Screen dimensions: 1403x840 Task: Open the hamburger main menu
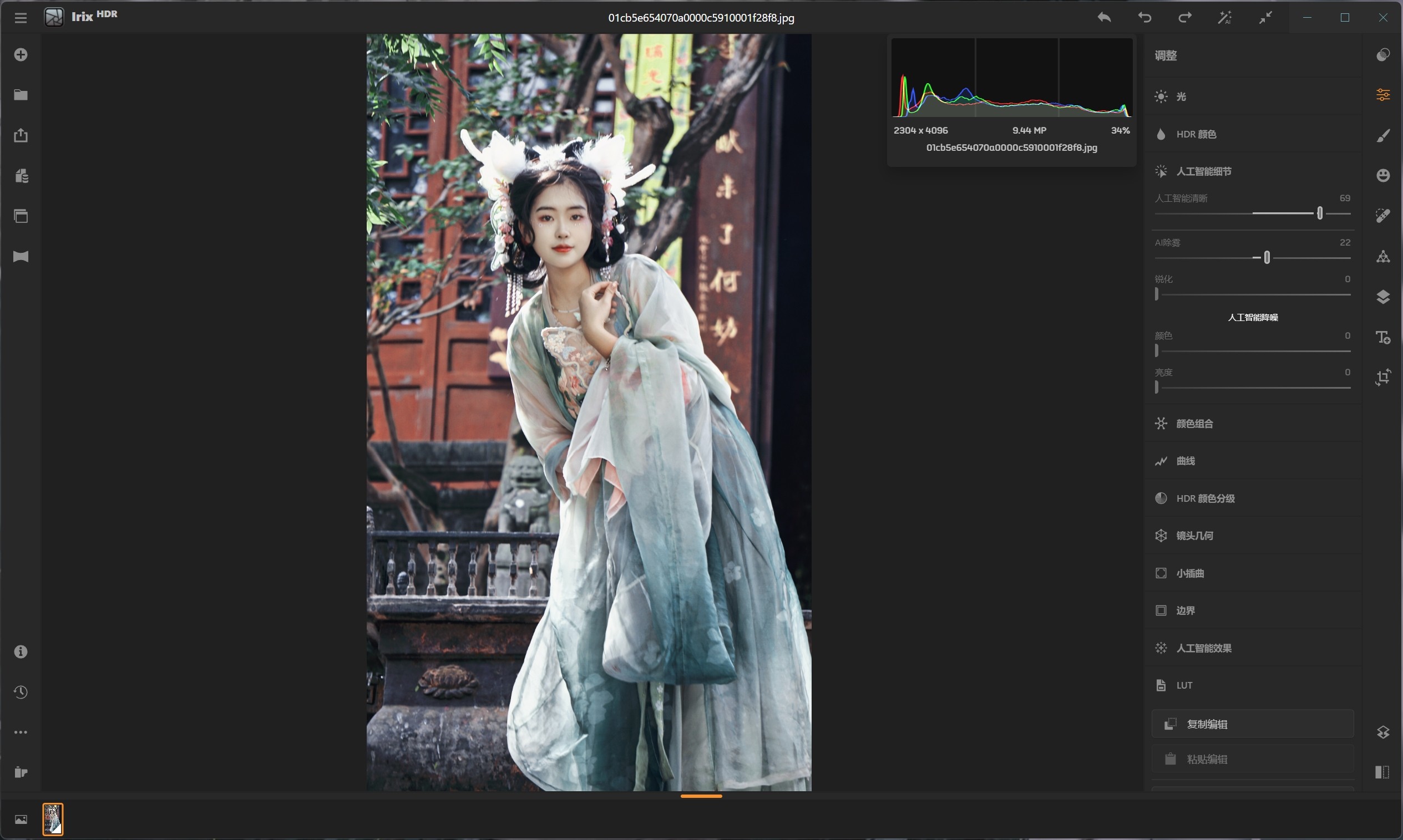pyautogui.click(x=21, y=18)
